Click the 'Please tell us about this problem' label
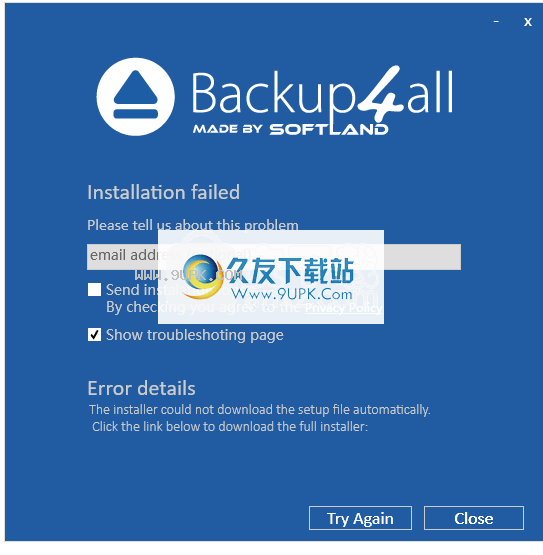Screen dimensions: 543x555 pos(193,225)
